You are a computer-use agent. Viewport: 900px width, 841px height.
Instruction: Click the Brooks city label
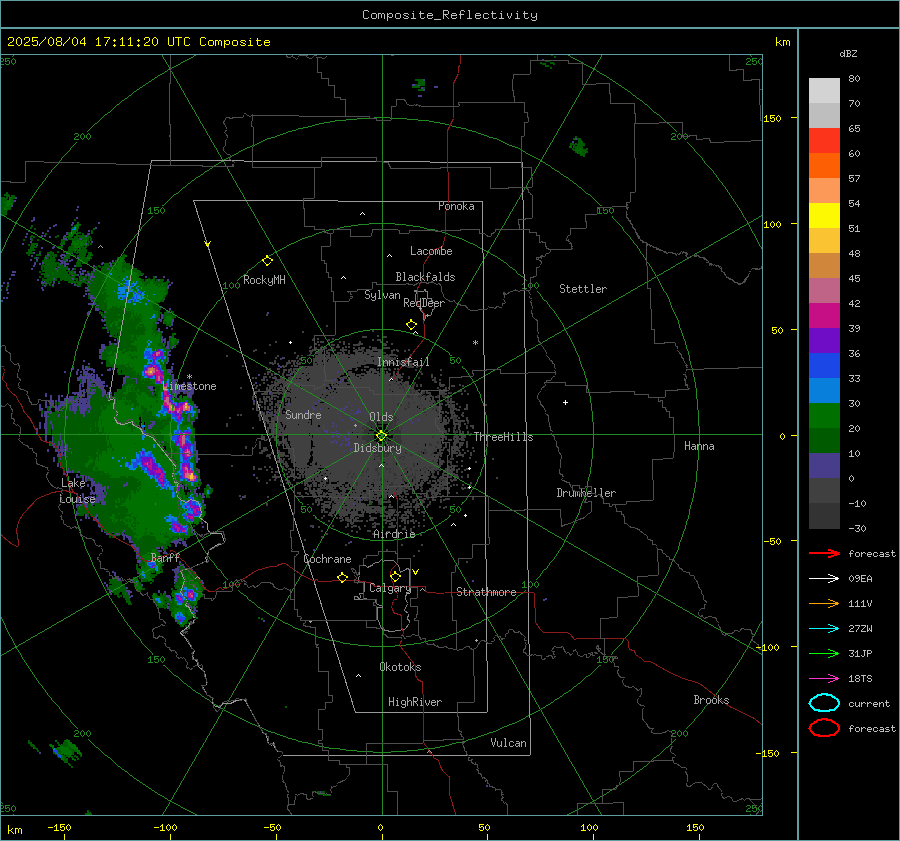click(711, 700)
